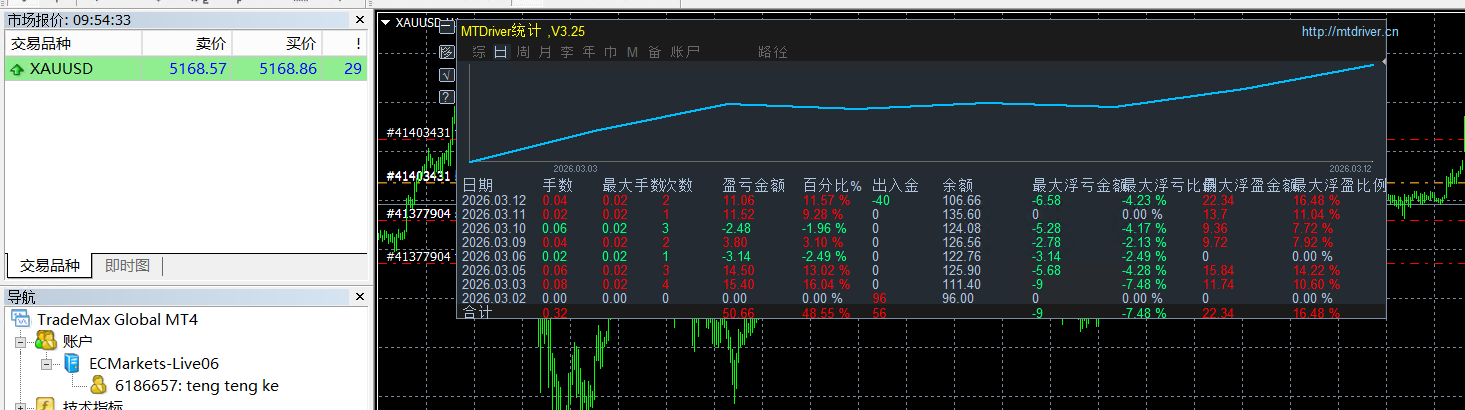Expand the 技术指标 tree node
Viewport: 1465px width, 410px height.
coord(21,405)
